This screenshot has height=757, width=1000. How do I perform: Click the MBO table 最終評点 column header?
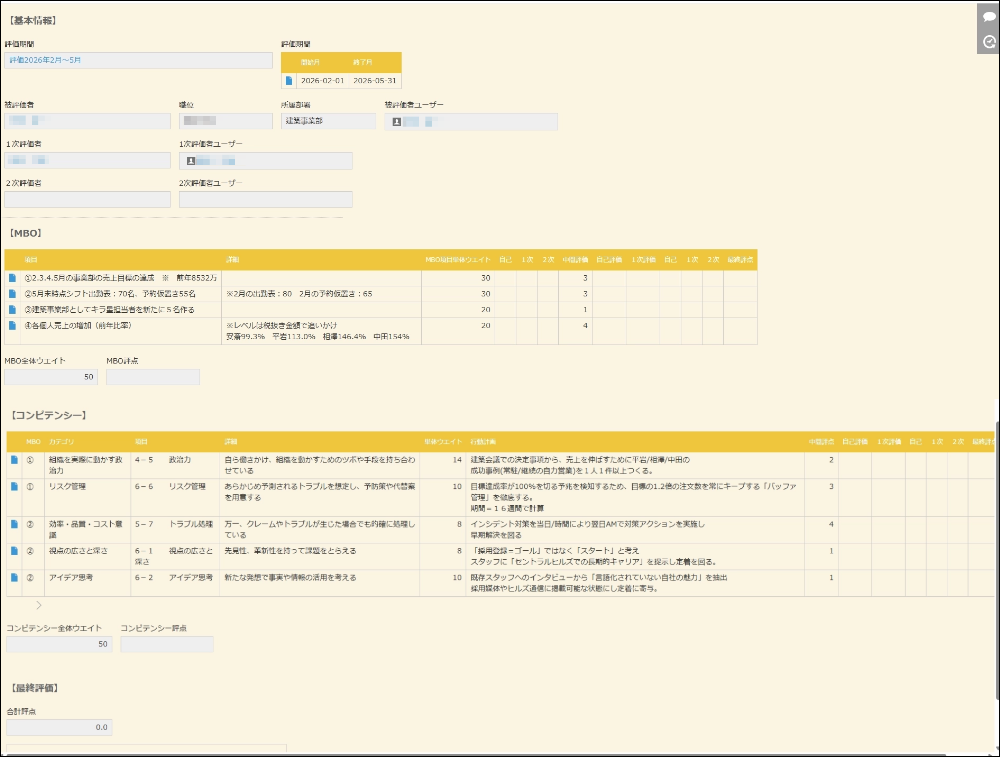pyautogui.click(x=740, y=260)
